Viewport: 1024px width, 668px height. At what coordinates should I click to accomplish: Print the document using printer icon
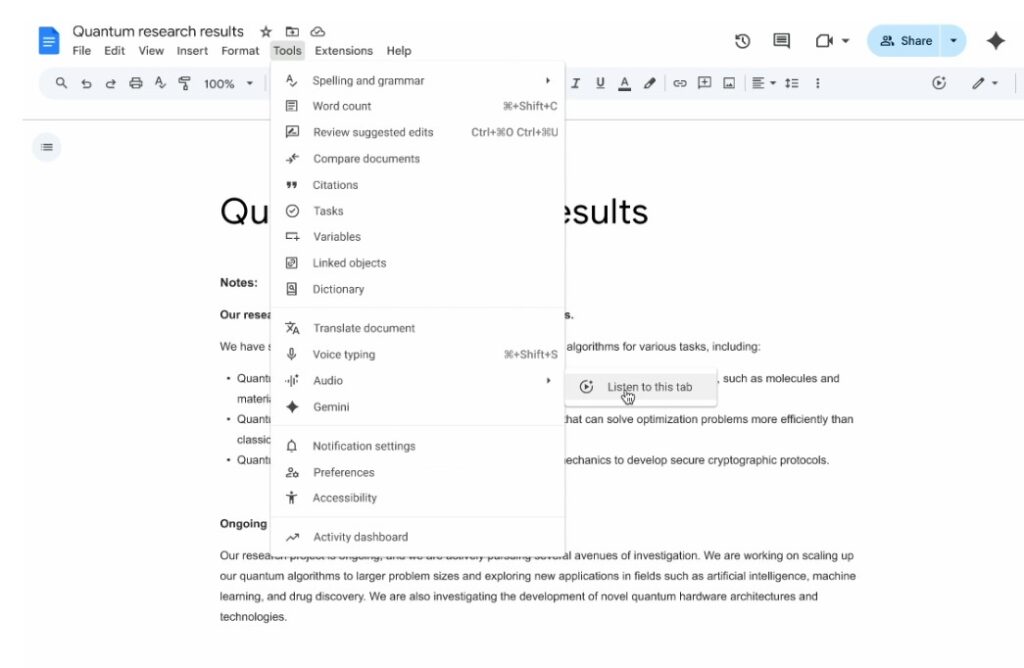[x=135, y=83]
